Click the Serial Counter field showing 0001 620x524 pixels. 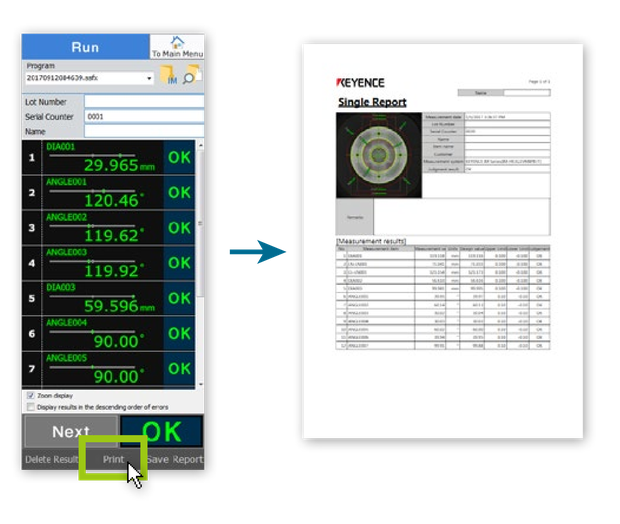click(144, 116)
